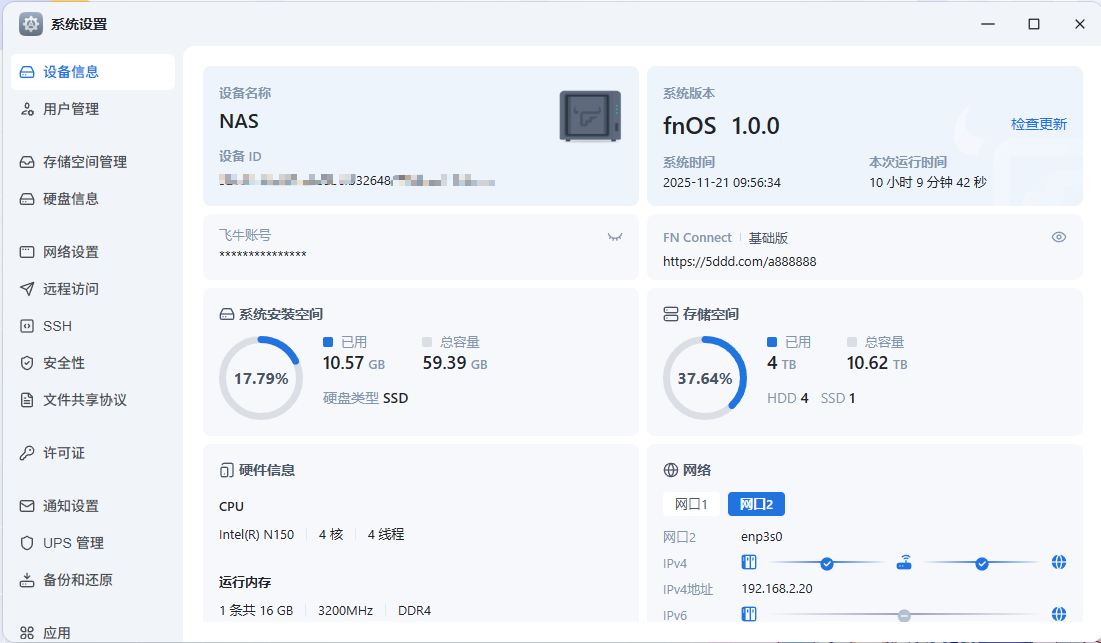The image size is (1101, 643).
Task: Click the storage space 37.64% usage ring
Action: tap(704, 378)
